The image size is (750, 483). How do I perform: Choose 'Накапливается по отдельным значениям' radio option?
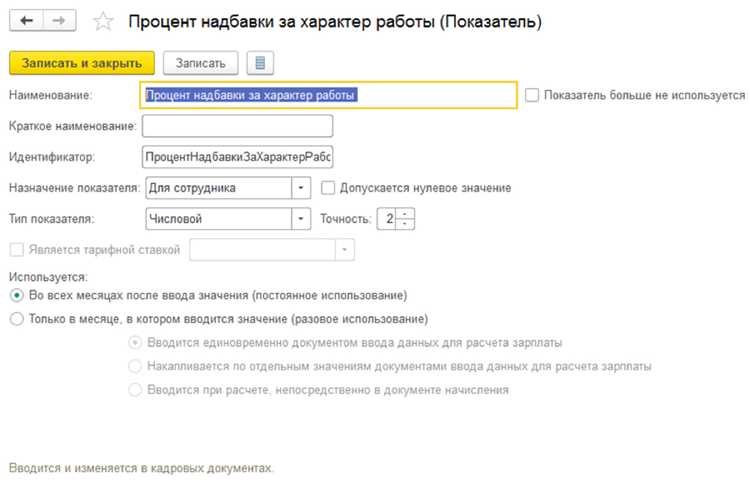(135, 366)
